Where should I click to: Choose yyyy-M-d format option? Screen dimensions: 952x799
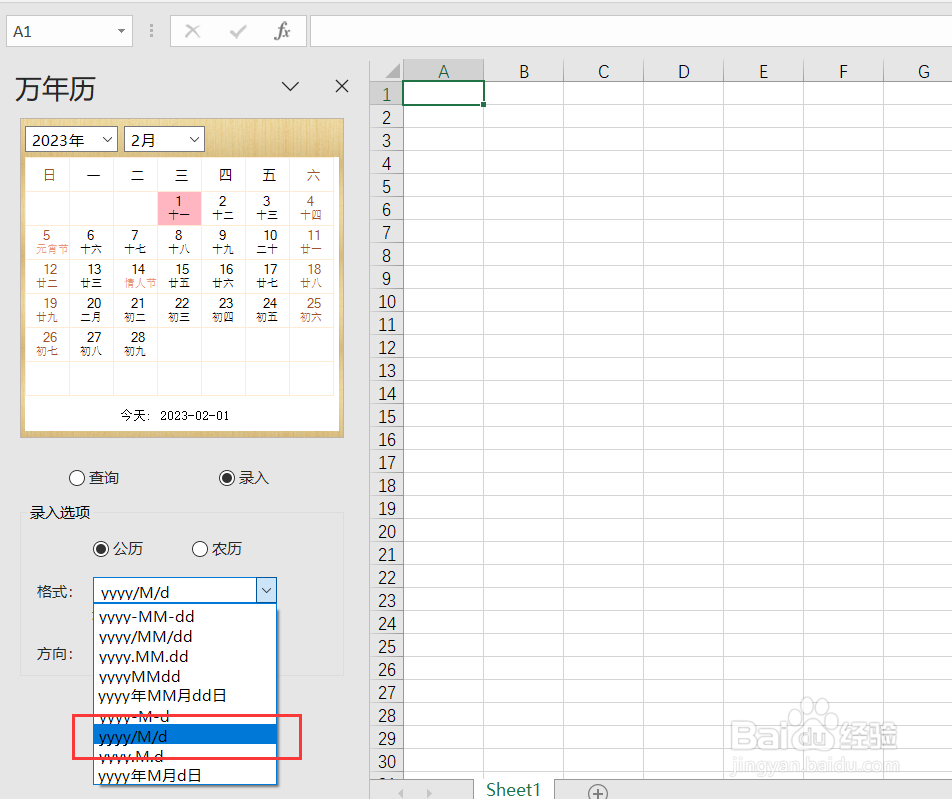(x=185, y=716)
